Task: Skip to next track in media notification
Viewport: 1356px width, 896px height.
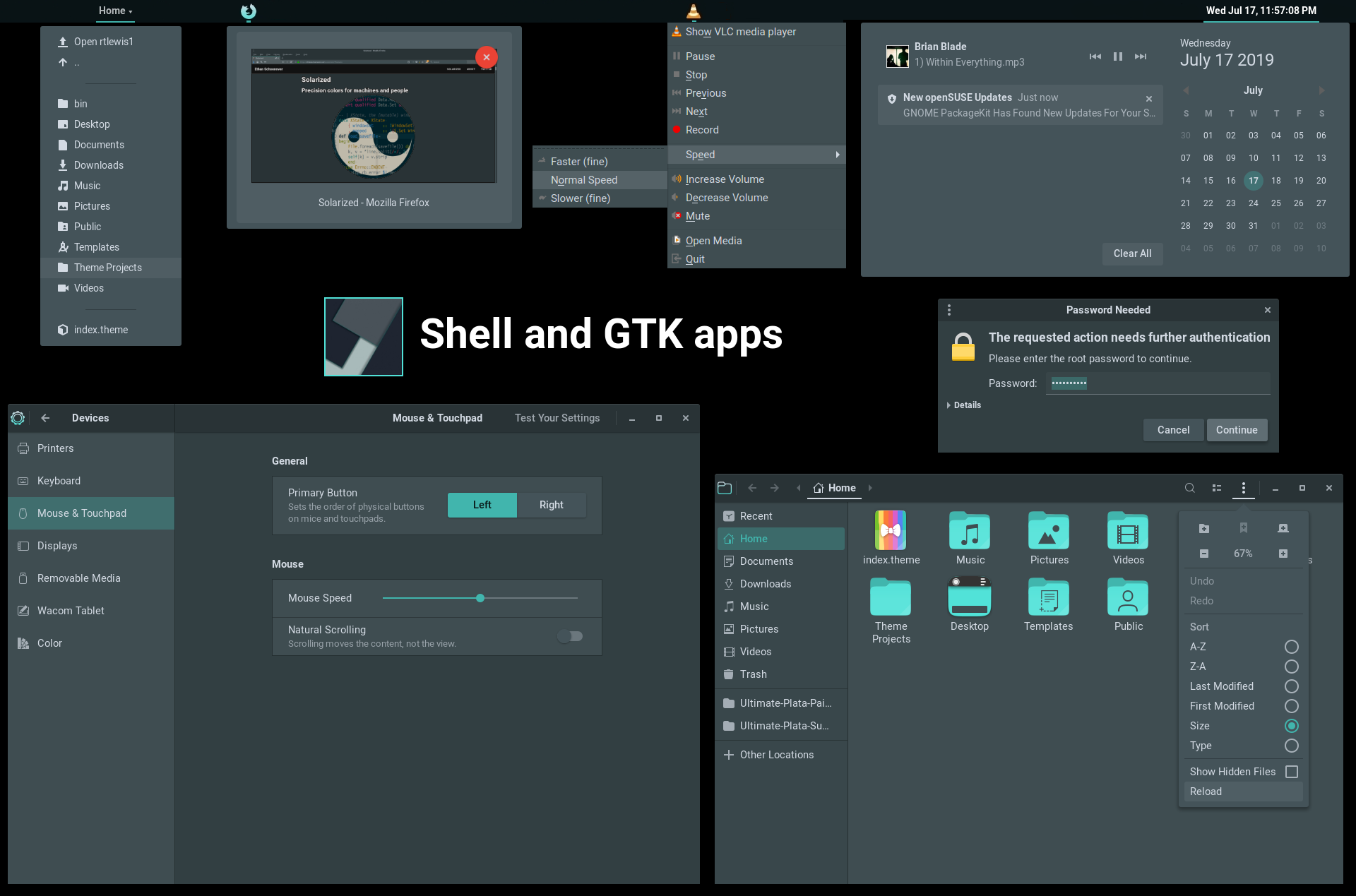Action: (x=1141, y=56)
